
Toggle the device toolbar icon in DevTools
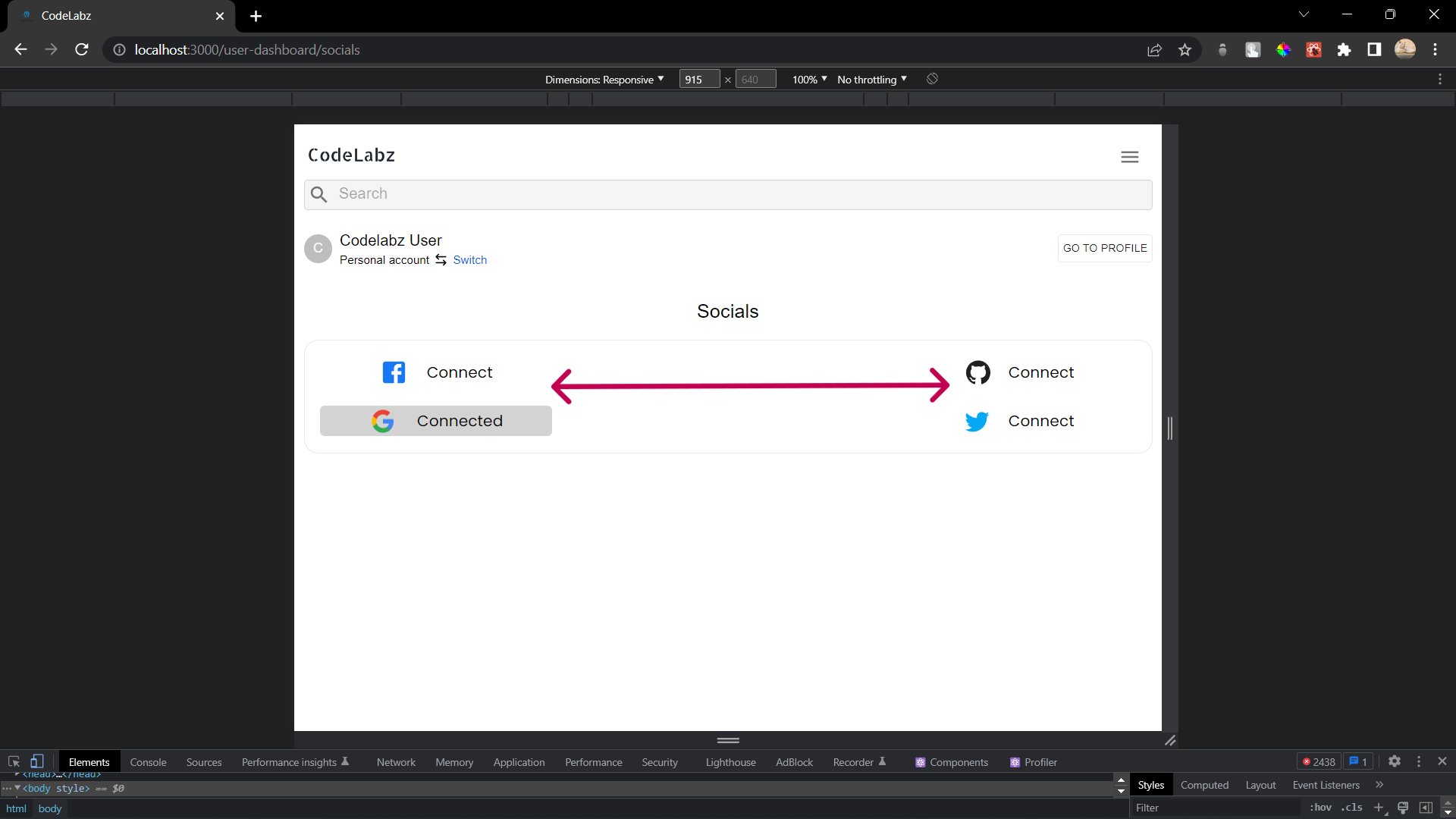(x=36, y=761)
